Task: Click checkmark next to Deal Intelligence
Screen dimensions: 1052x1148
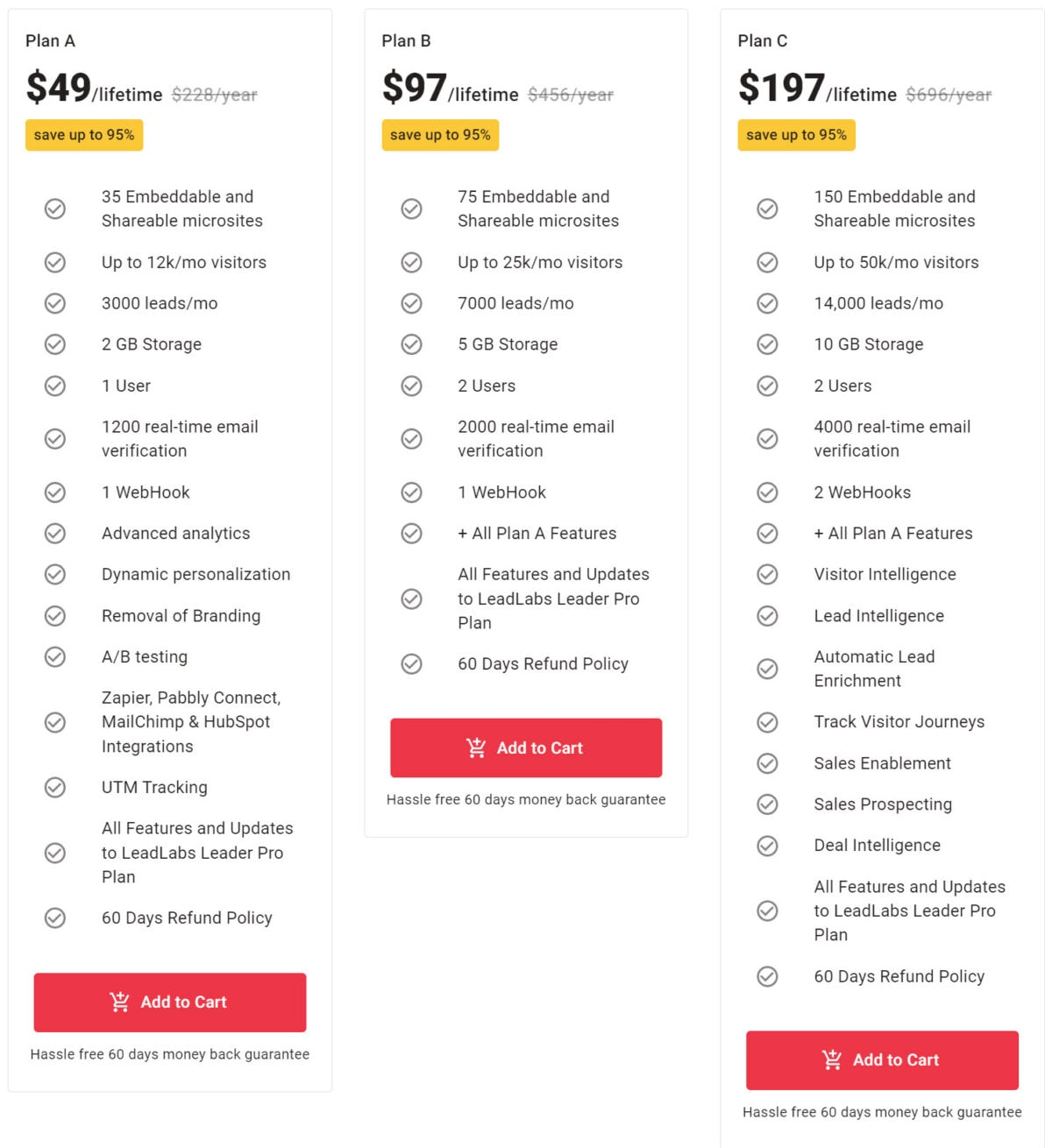Action: coord(767,845)
